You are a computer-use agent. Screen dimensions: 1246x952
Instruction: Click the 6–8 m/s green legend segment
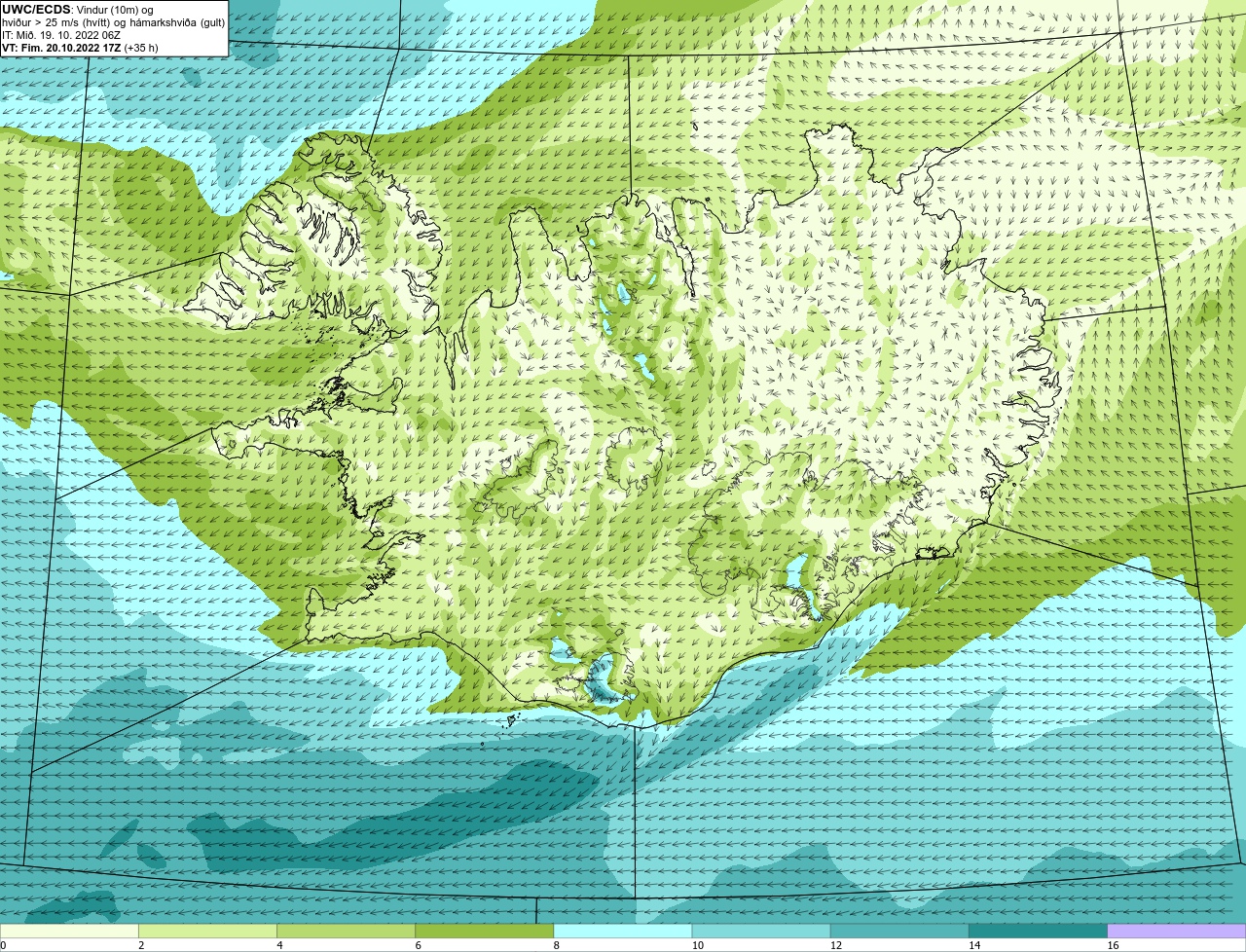click(x=484, y=931)
